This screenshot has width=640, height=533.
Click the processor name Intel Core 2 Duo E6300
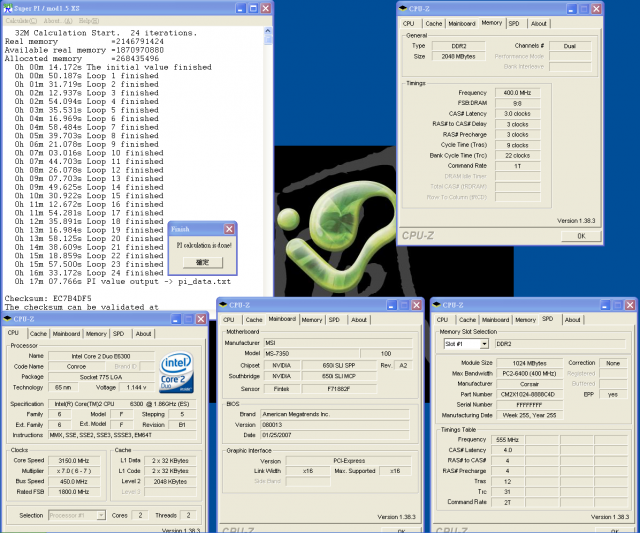(101, 356)
